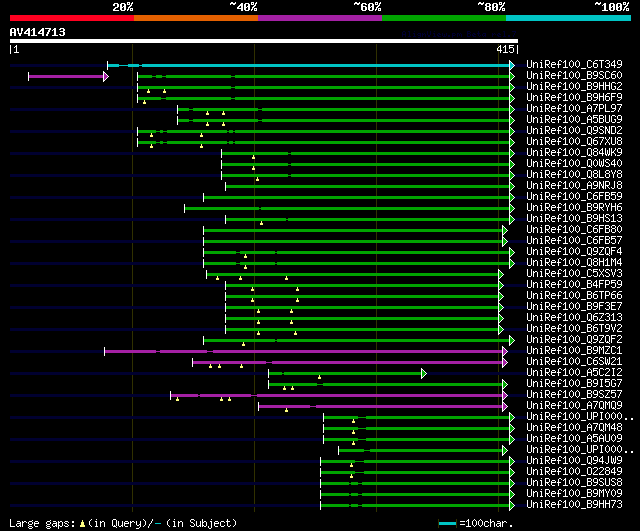Select the UniRef100_C6SW21 label

[574, 362]
